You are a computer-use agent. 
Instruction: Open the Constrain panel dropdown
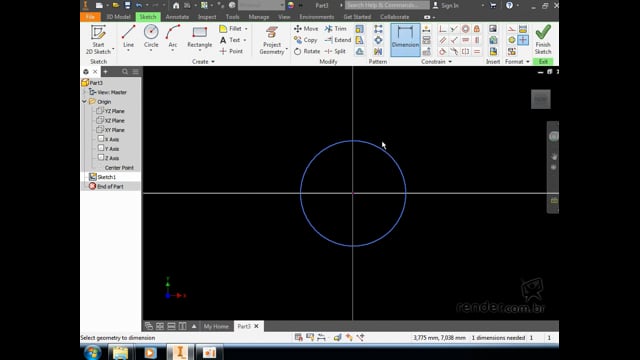tap(450, 62)
